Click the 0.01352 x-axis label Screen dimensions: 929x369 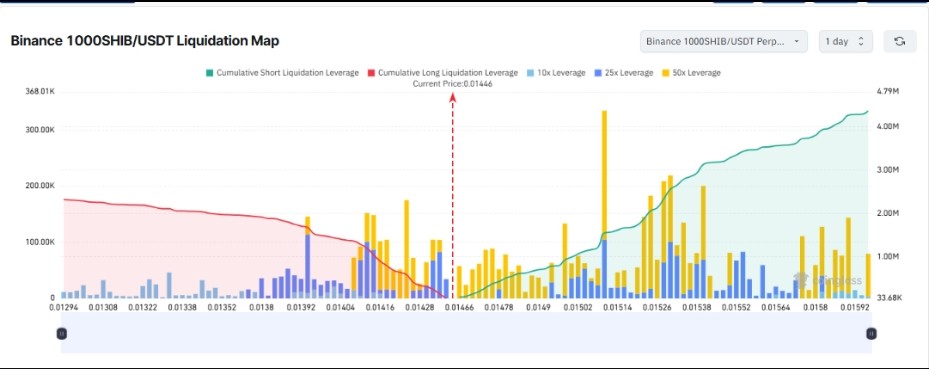(x=221, y=307)
